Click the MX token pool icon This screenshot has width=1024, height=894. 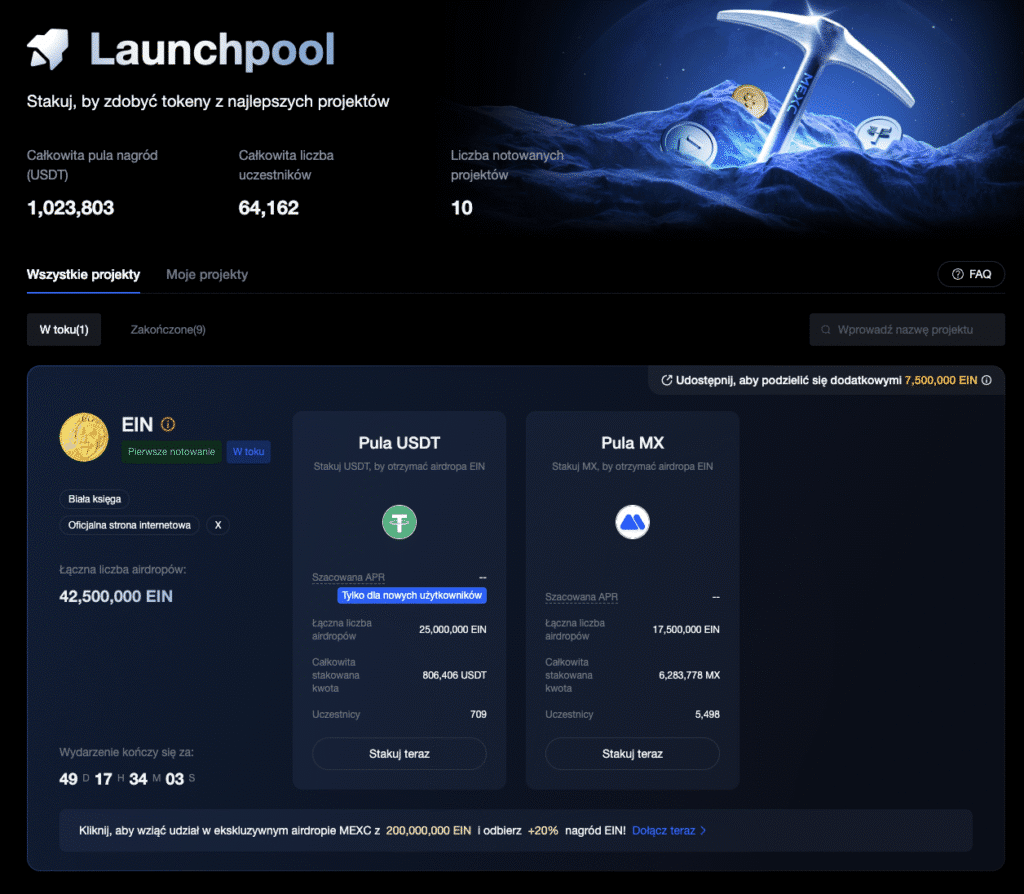tap(632, 522)
